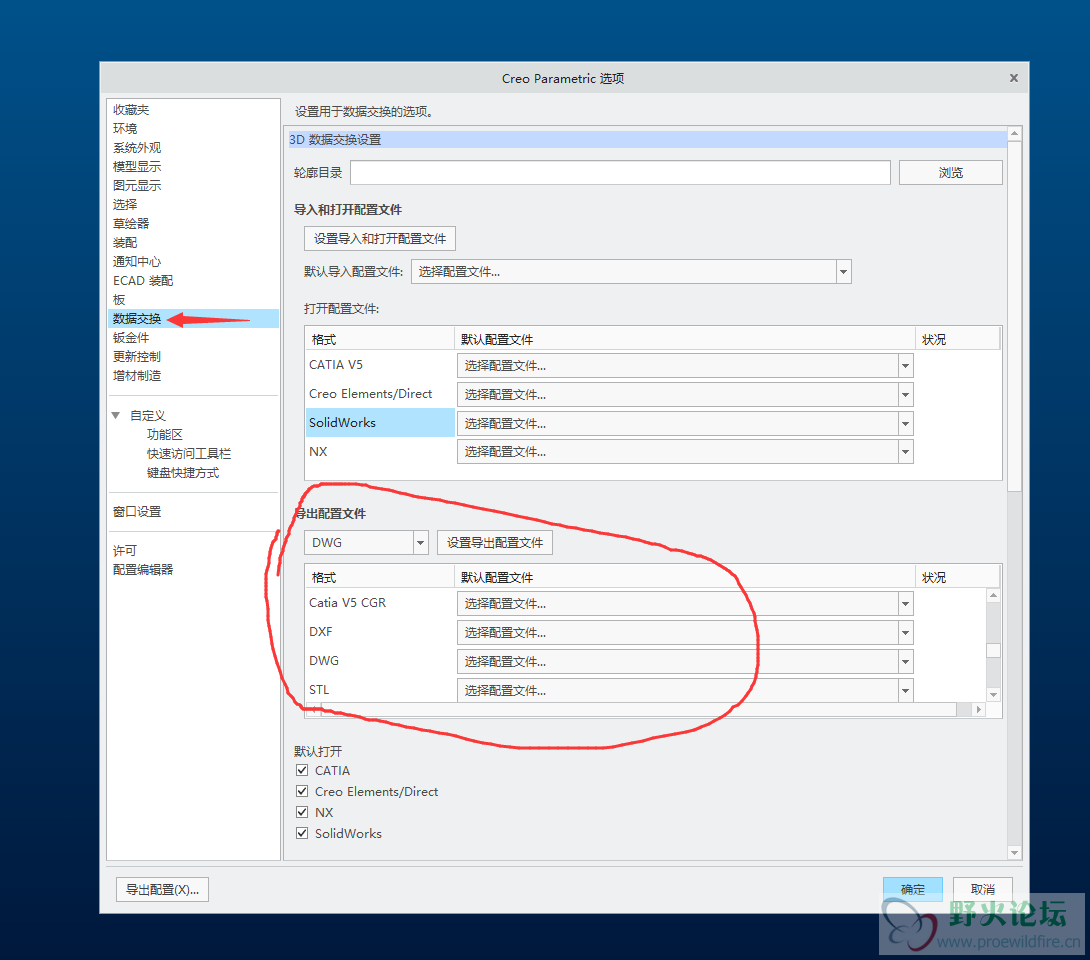The height and width of the screenshot is (960, 1090).
Task: Open Creo Elements/Direct profile dropdown
Action: pos(905,395)
